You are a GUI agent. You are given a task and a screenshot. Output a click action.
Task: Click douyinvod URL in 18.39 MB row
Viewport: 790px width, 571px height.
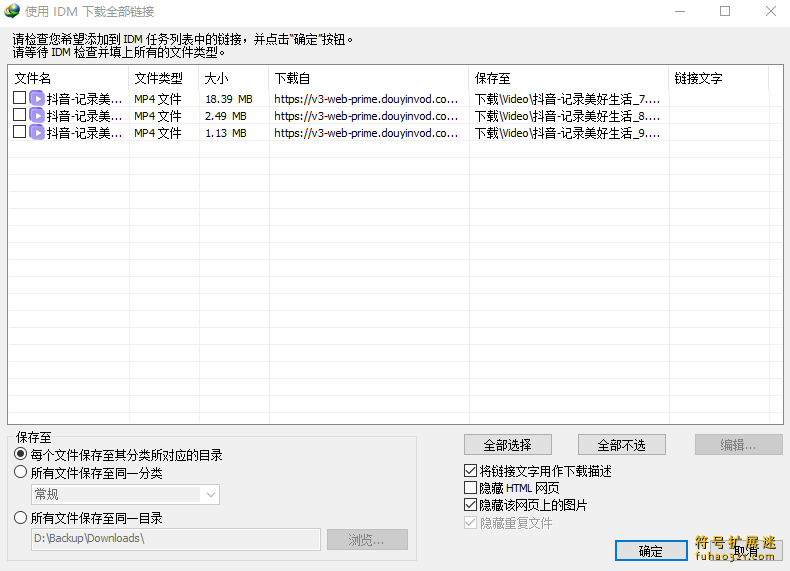click(x=366, y=99)
